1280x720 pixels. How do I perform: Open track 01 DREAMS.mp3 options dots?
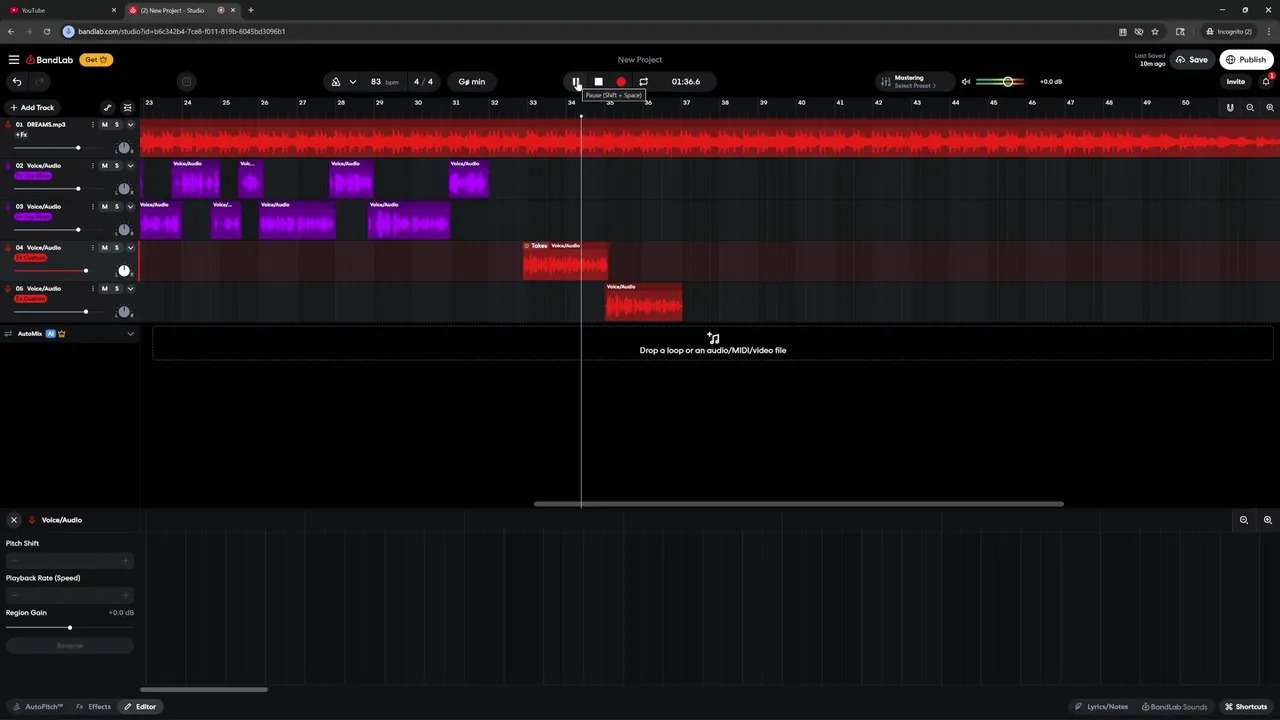(93, 125)
